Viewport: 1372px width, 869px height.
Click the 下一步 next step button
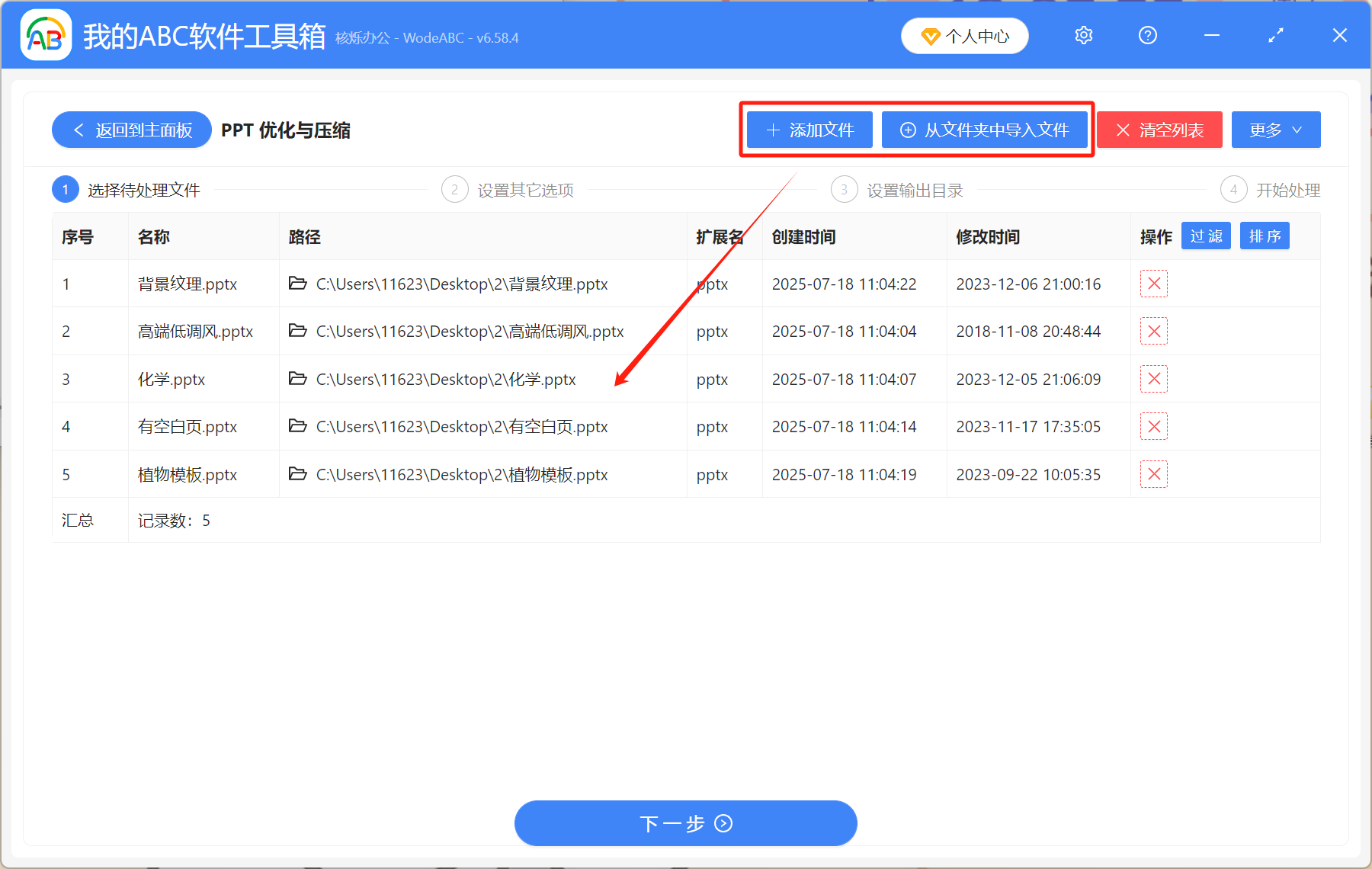point(685,823)
